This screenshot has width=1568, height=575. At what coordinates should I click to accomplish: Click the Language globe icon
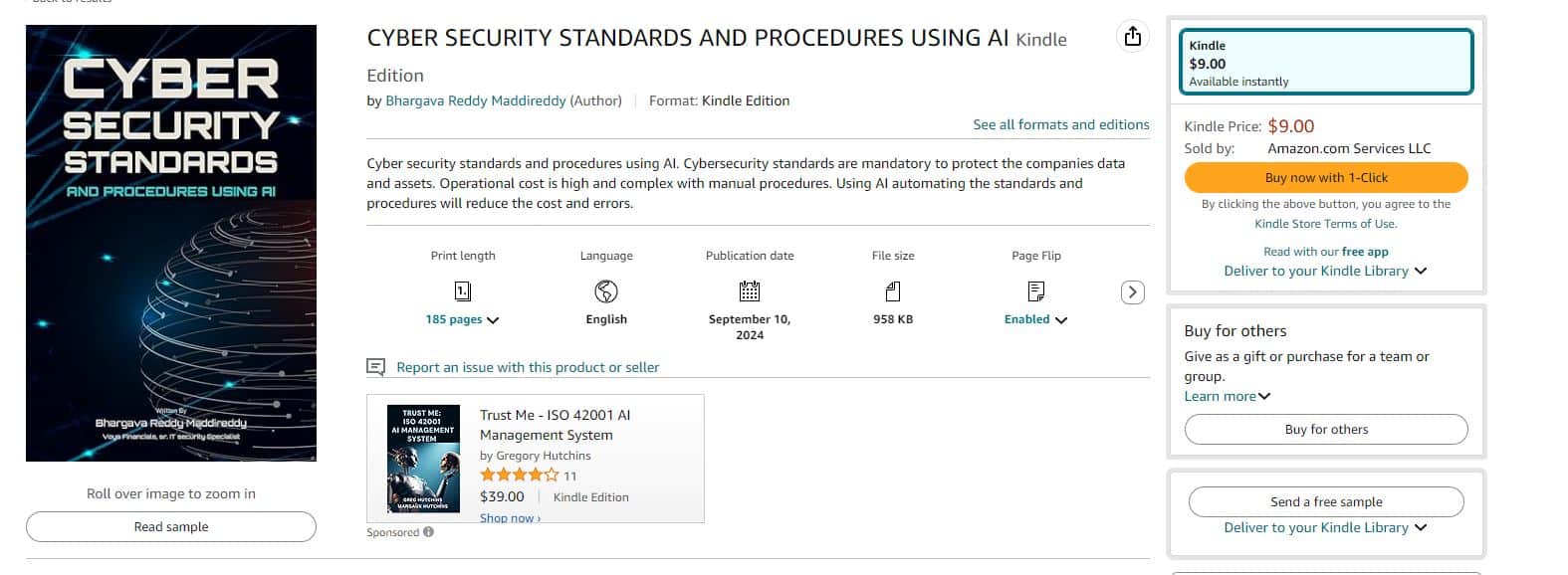coord(606,291)
